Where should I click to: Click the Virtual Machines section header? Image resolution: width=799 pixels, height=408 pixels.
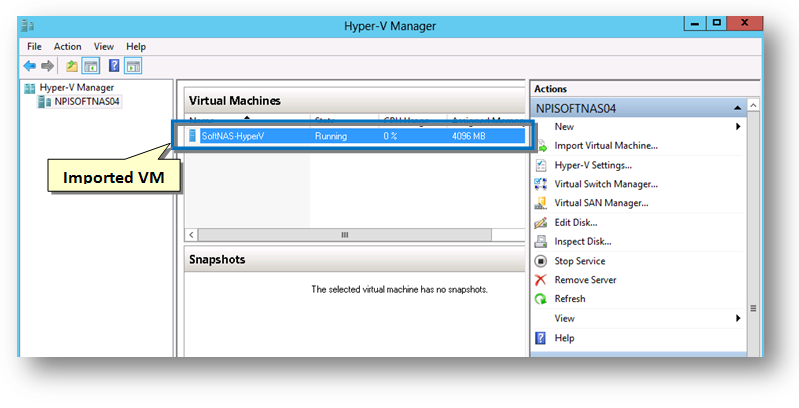355,101
